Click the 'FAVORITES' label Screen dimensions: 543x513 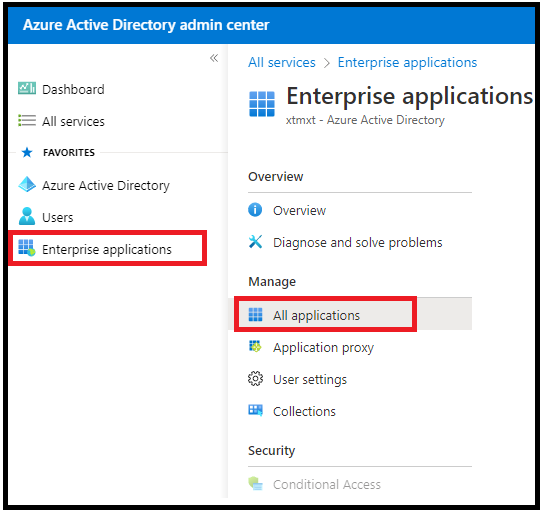[69, 152]
